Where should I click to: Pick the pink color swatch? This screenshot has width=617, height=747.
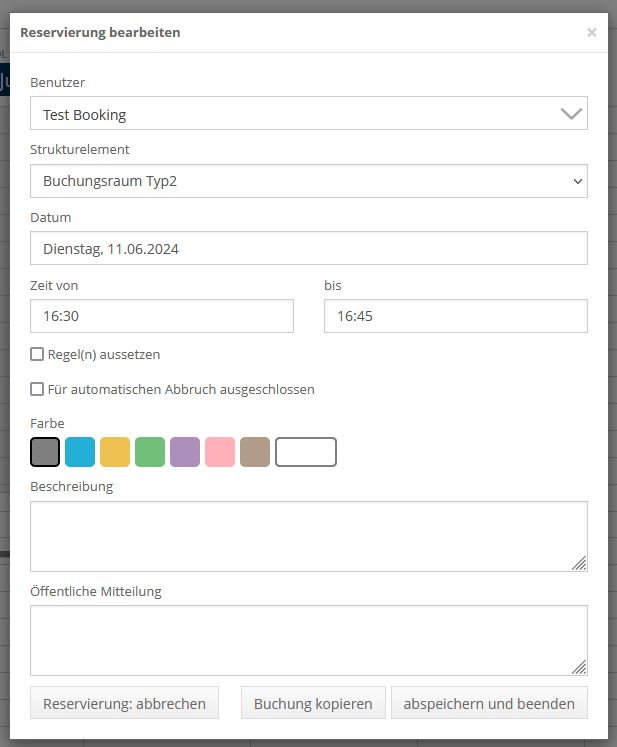click(220, 452)
